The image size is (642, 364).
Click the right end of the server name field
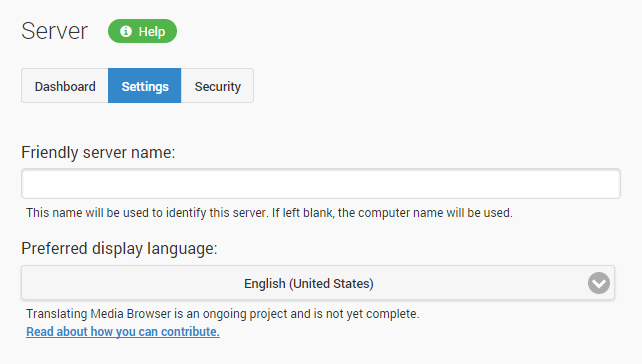602,184
